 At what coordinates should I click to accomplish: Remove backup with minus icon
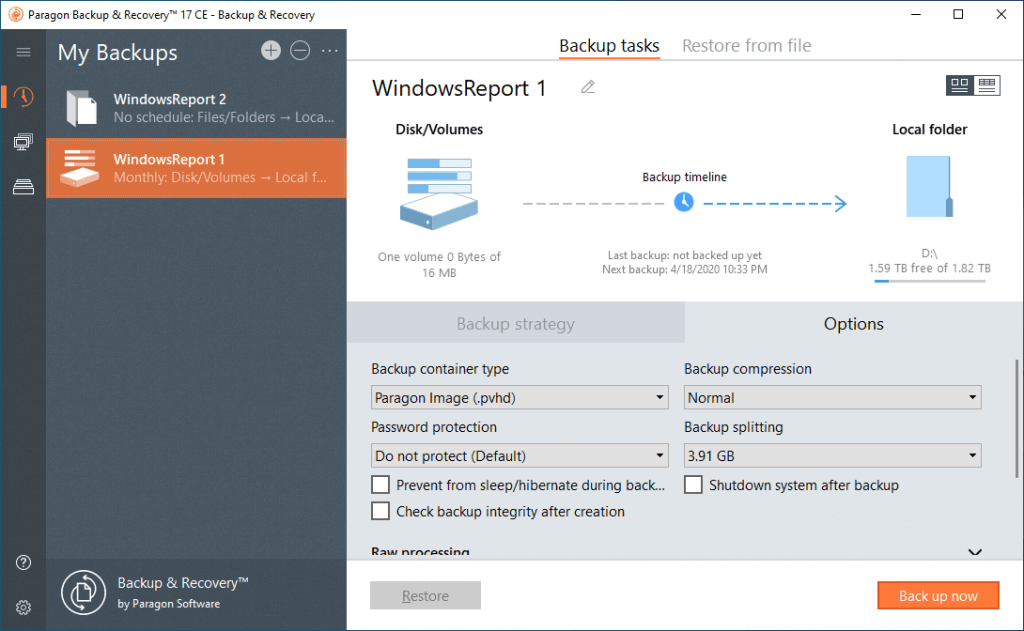pyautogui.click(x=300, y=50)
